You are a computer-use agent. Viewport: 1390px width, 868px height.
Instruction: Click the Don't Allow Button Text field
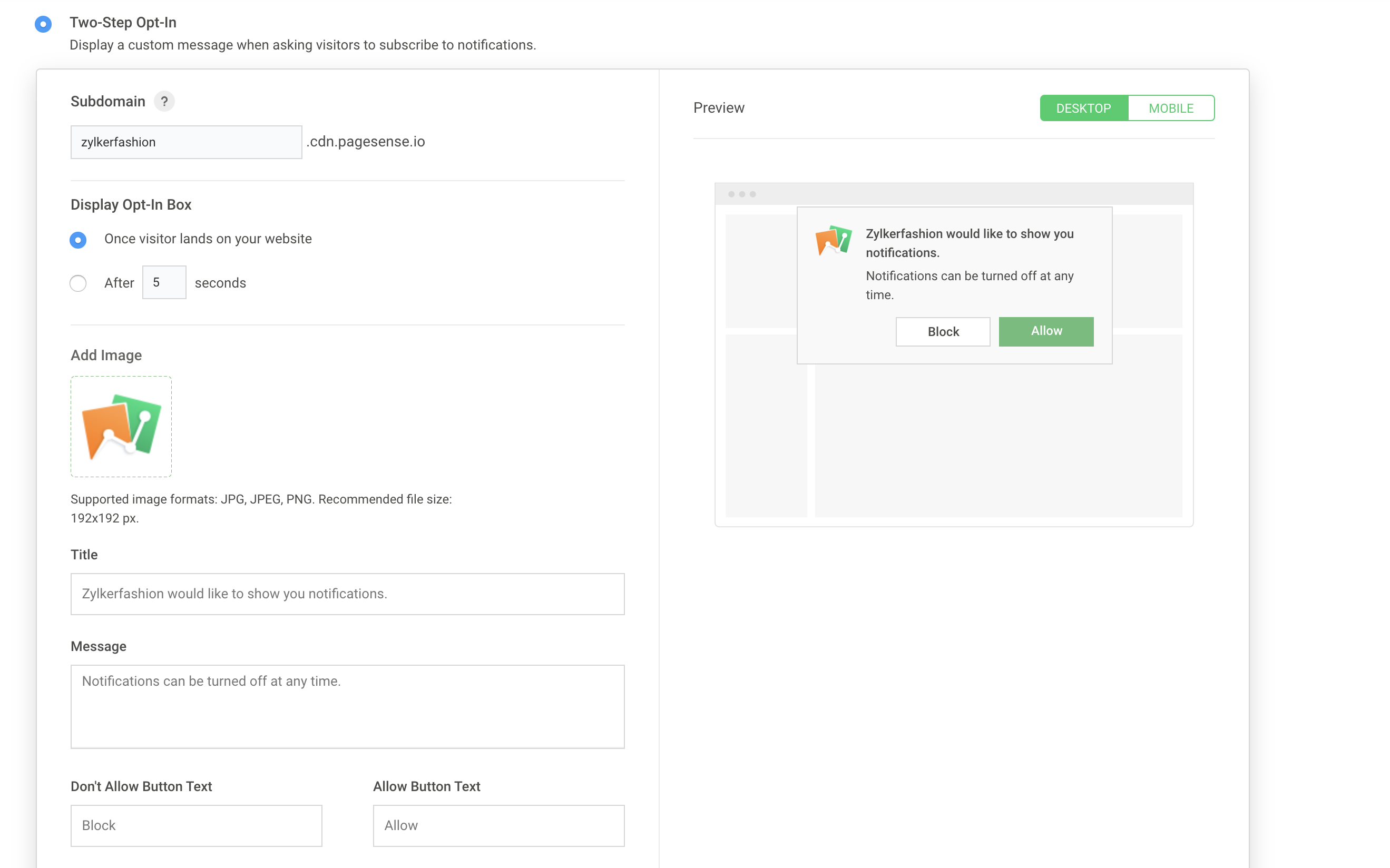click(197, 825)
